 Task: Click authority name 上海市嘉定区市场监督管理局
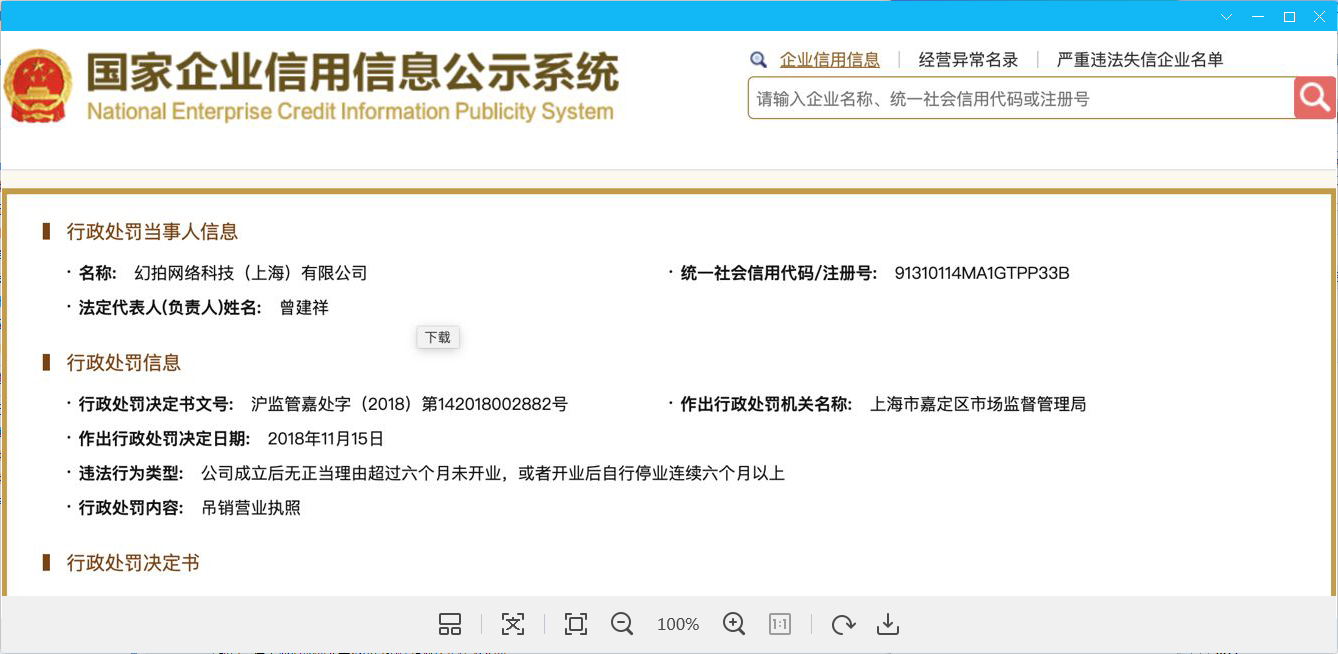[x=978, y=405]
